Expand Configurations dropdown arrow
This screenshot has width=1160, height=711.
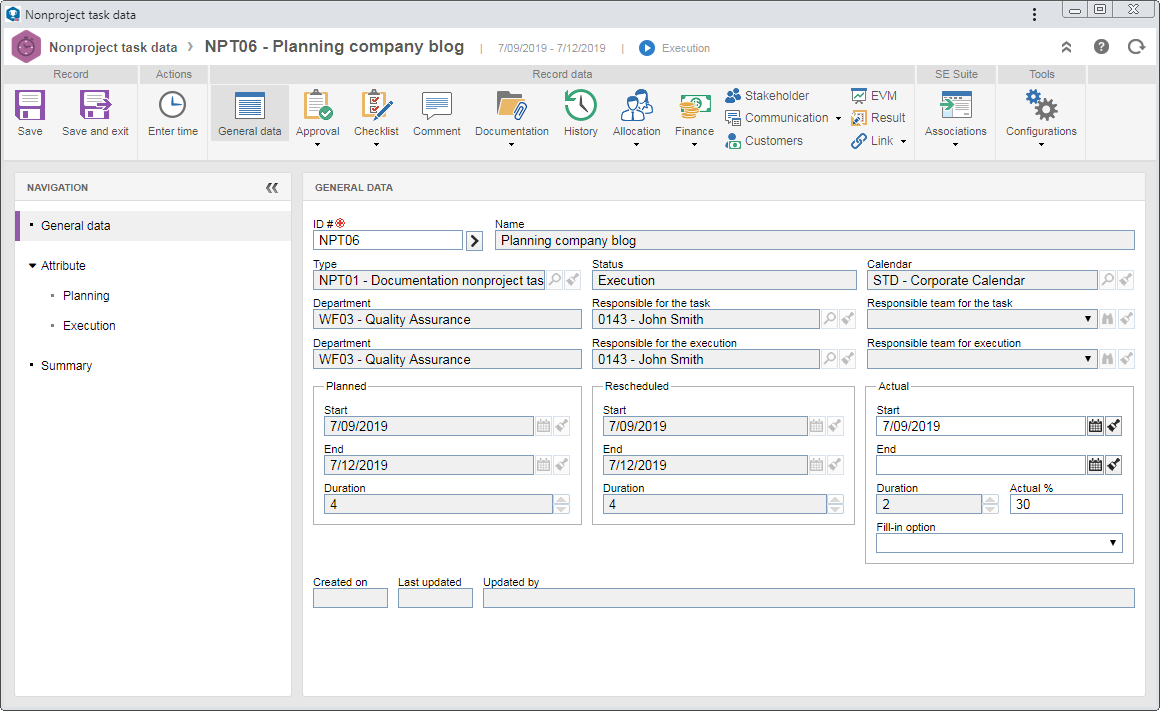pyautogui.click(x=1041, y=145)
